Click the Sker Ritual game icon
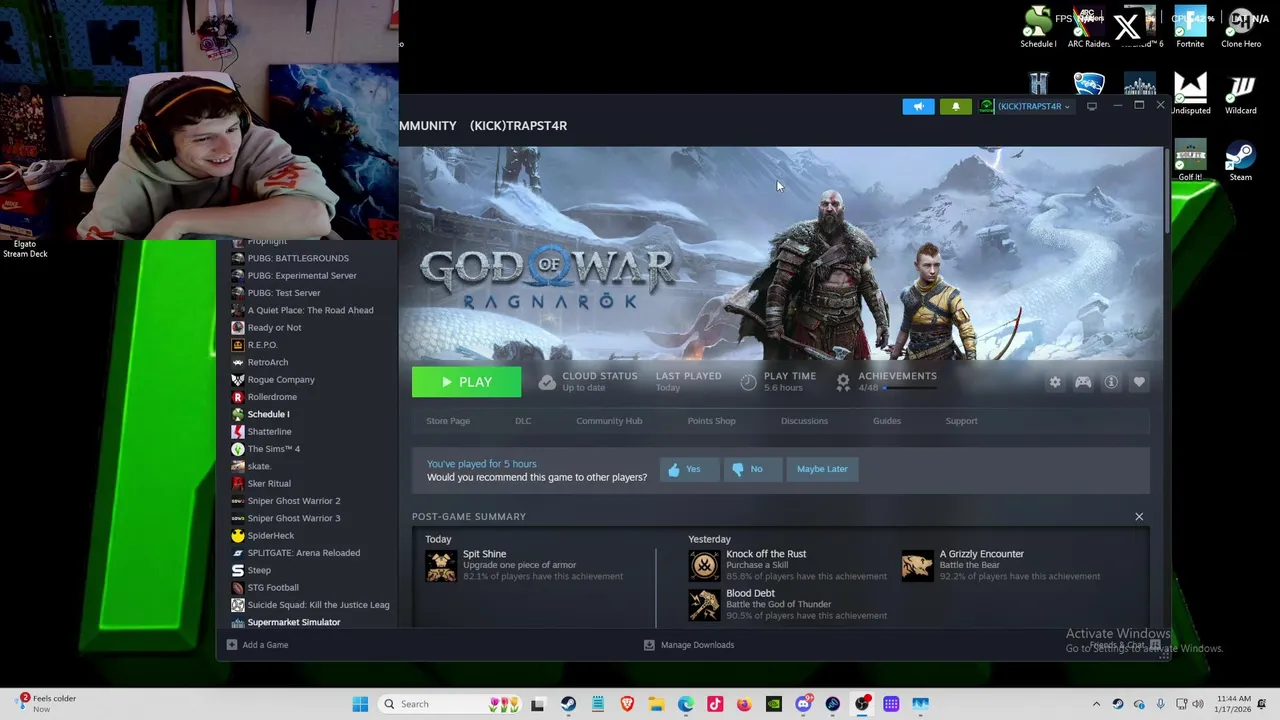The height and width of the screenshot is (720, 1280). [237, 484]
